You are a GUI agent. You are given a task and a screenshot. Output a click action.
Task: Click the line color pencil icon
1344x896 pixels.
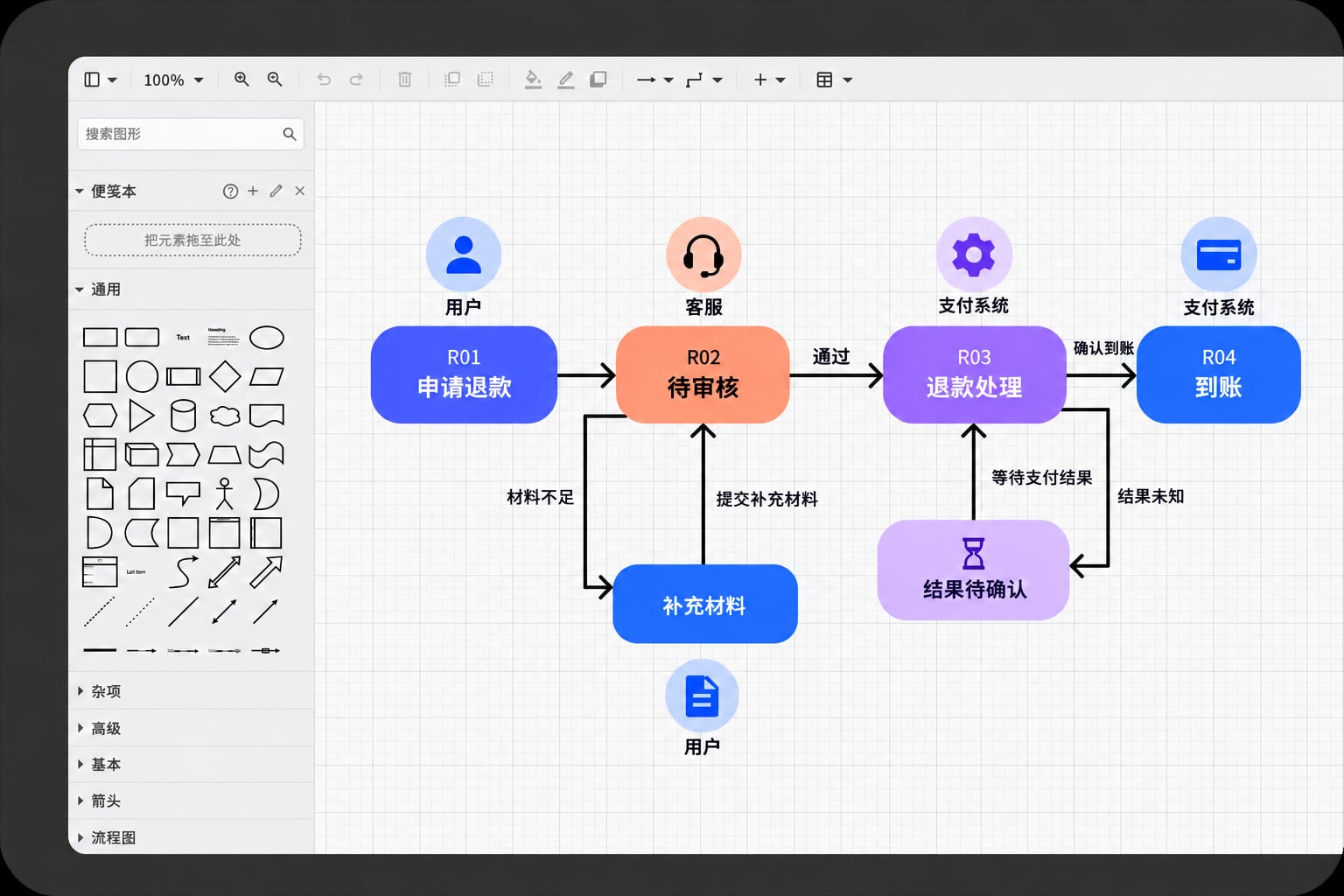pos(566,80)
